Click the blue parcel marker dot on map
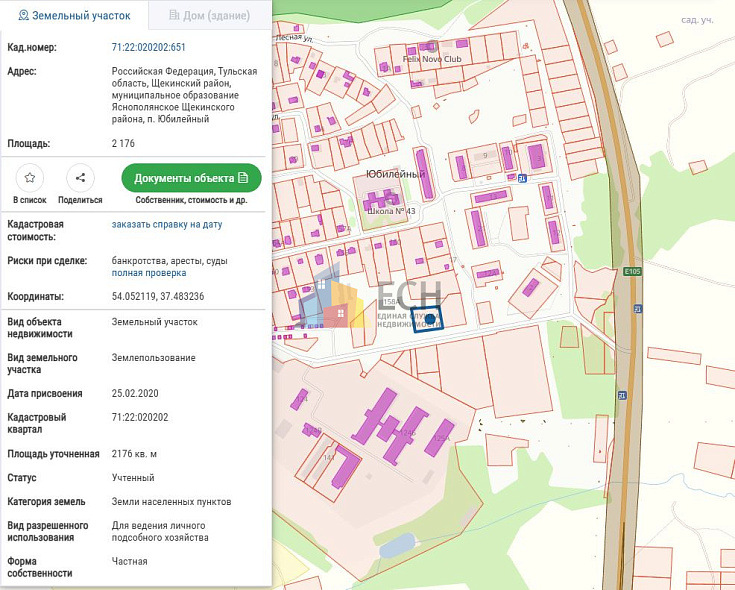 (429, 320)
